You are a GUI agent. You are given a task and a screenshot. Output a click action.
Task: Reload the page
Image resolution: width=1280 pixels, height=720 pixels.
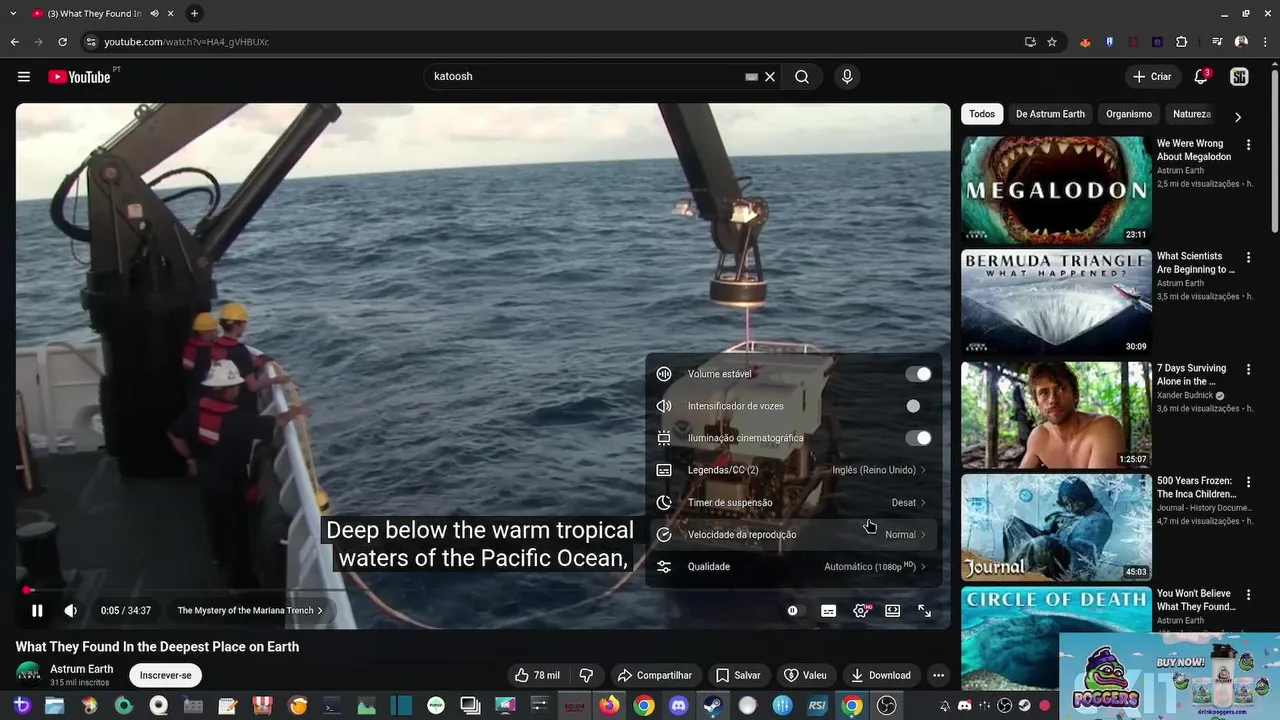[x=62, y=42]
